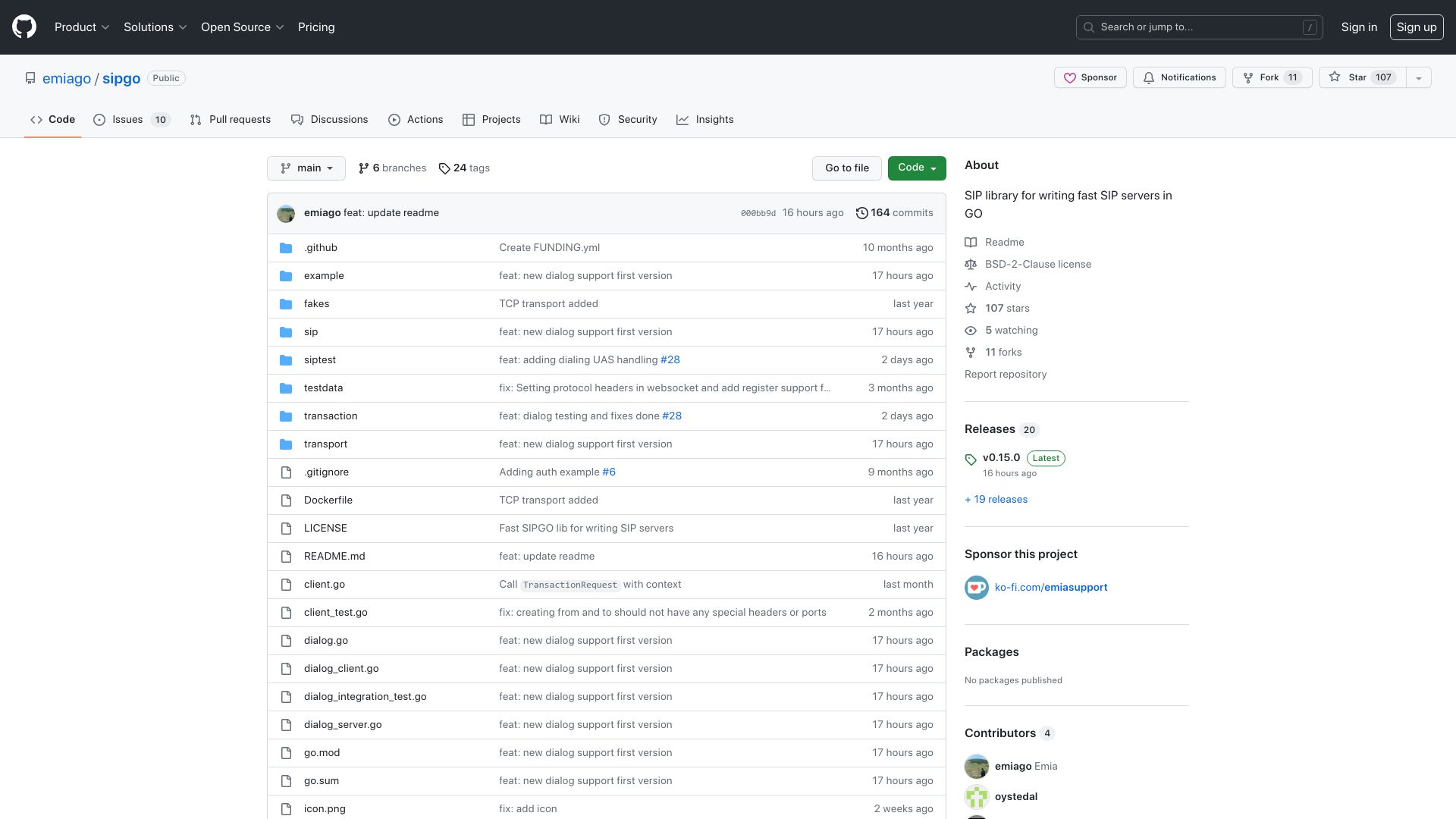
Task: Open issue #28 link in siptest row
Action: coord(670,360)
